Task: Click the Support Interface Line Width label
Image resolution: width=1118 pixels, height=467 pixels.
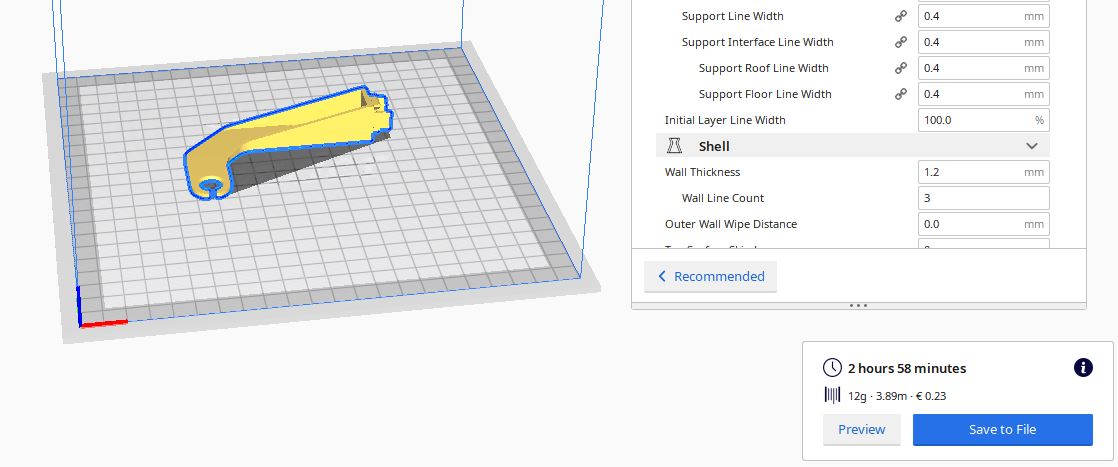Action: point(757,42)
